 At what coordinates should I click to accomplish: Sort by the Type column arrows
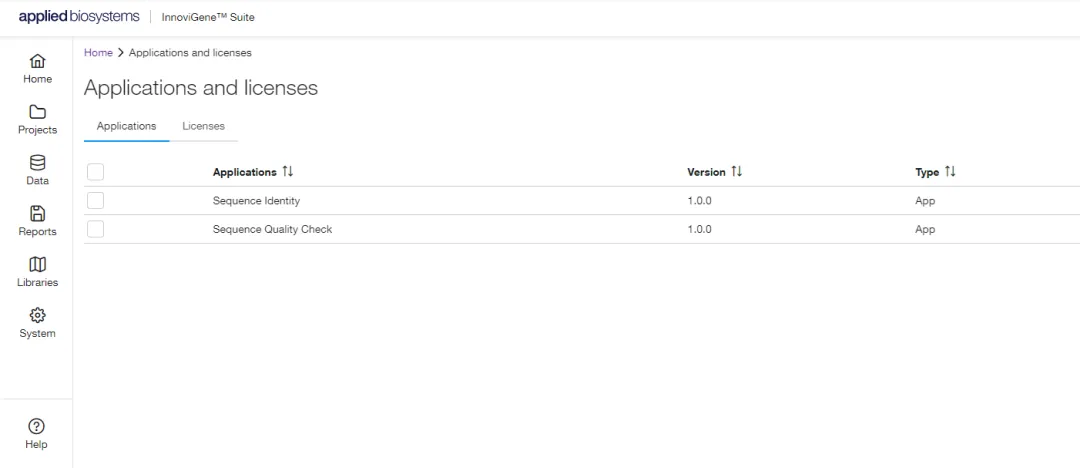point(950,172)
